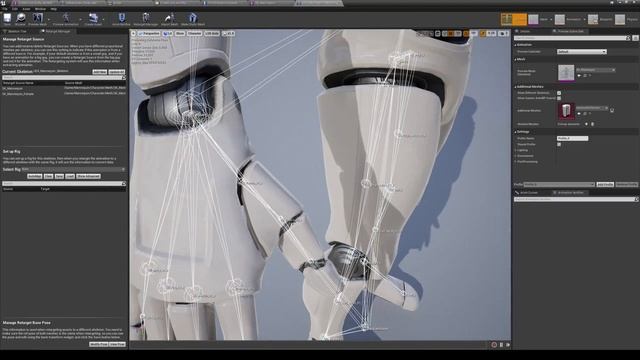Switch to Animation editing mode icon

click(560, 19)
